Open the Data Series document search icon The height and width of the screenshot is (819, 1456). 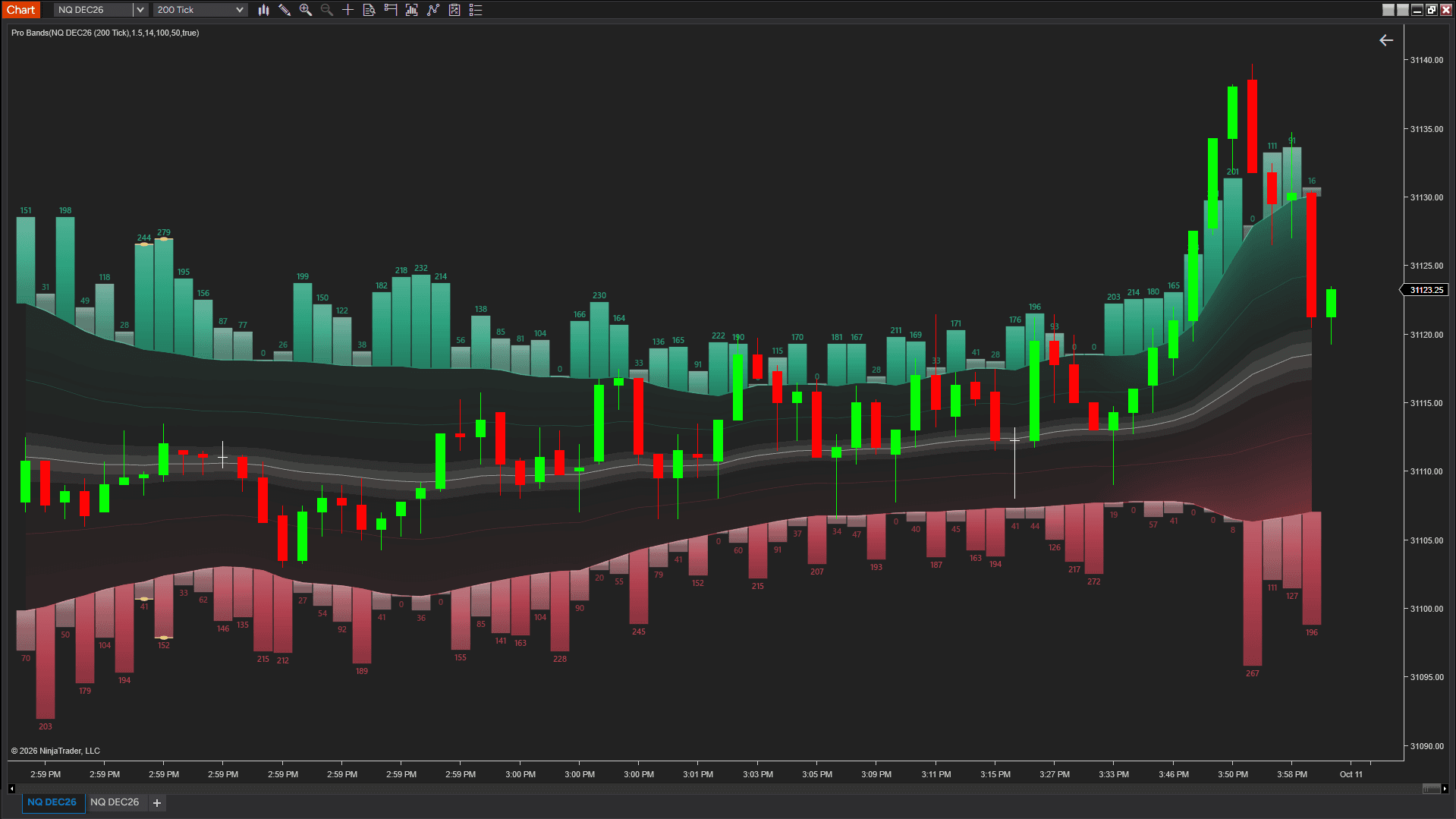[370, 10]
